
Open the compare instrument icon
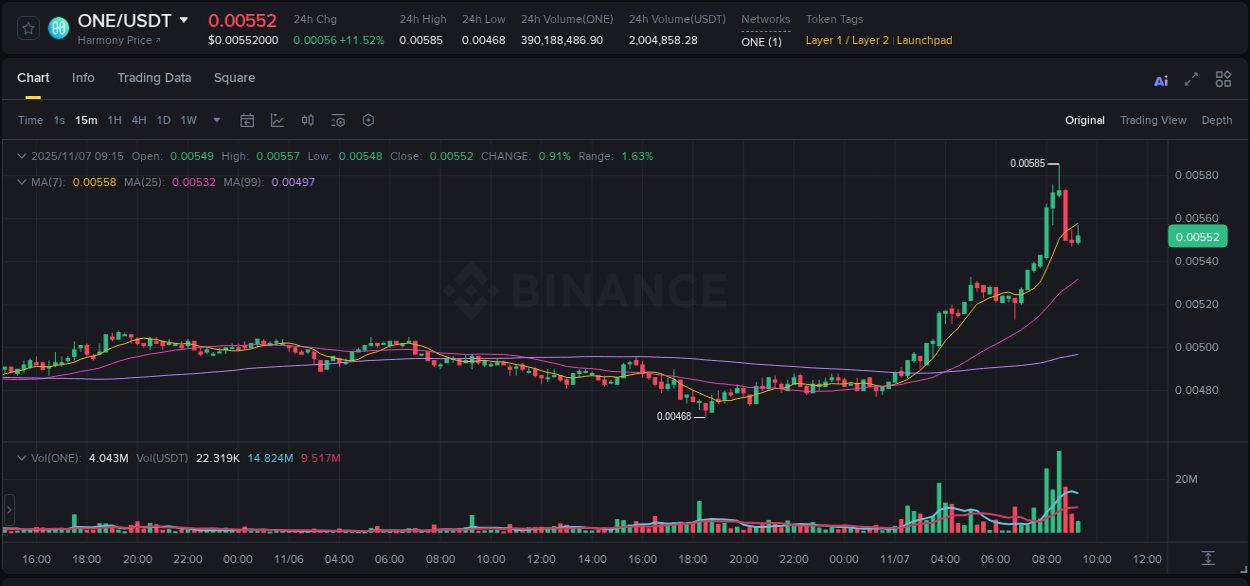click(307, 120)
